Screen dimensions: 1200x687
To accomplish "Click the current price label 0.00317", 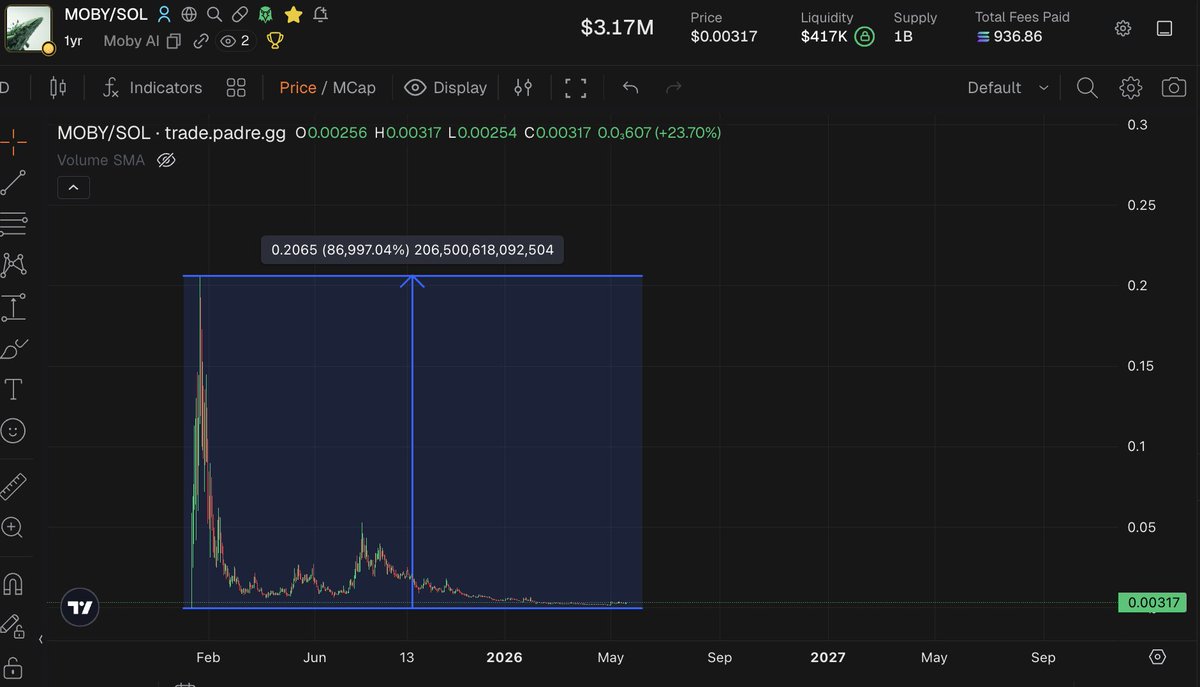I will [x=1151, y=603].
